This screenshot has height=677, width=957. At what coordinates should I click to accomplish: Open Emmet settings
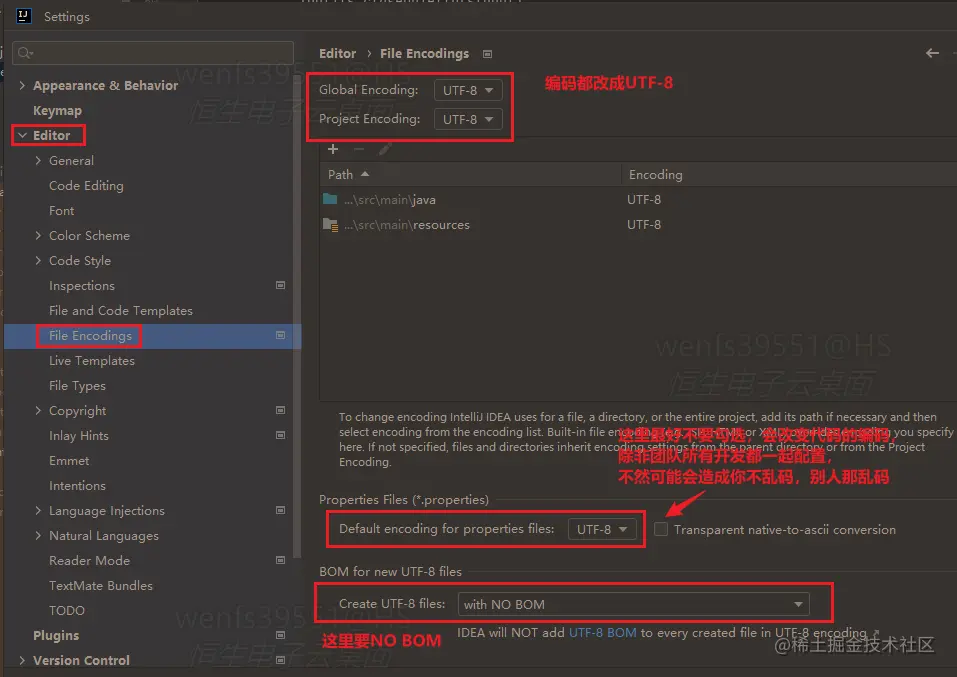point(69,461)
